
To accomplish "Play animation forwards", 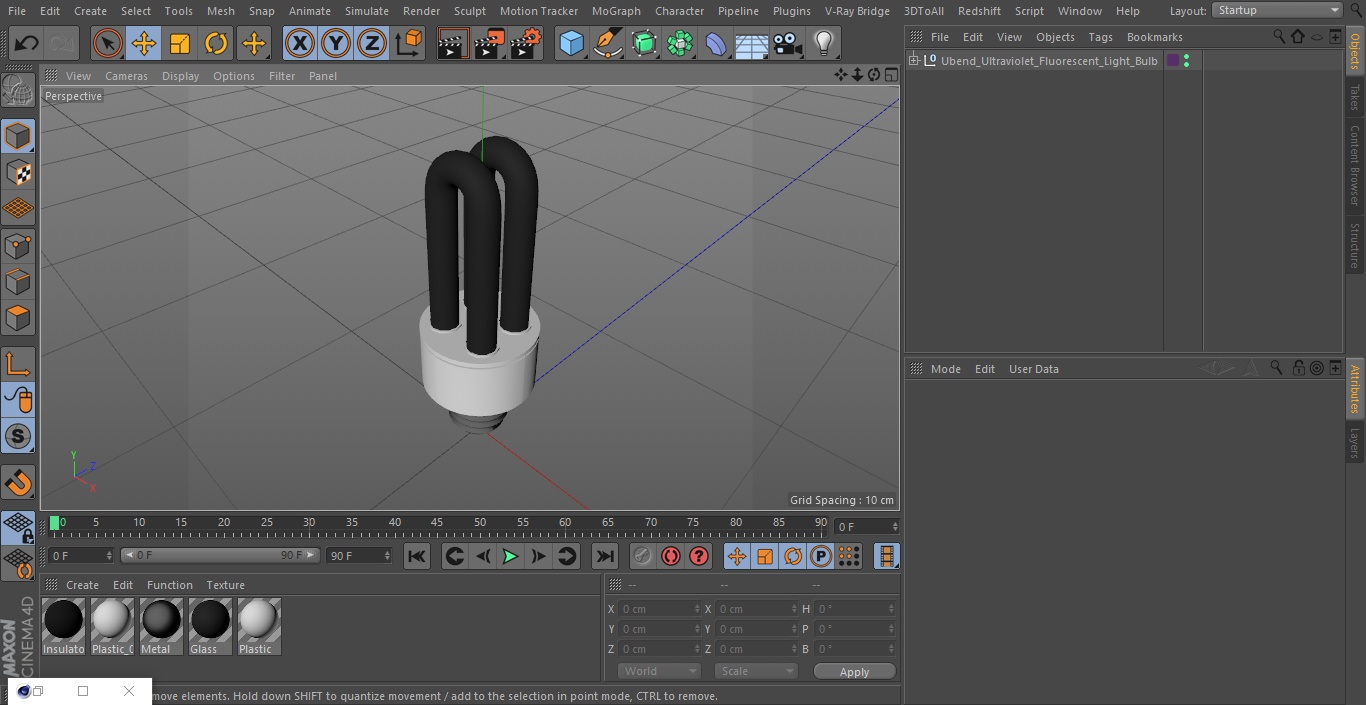I will click(x=510, y=556).
